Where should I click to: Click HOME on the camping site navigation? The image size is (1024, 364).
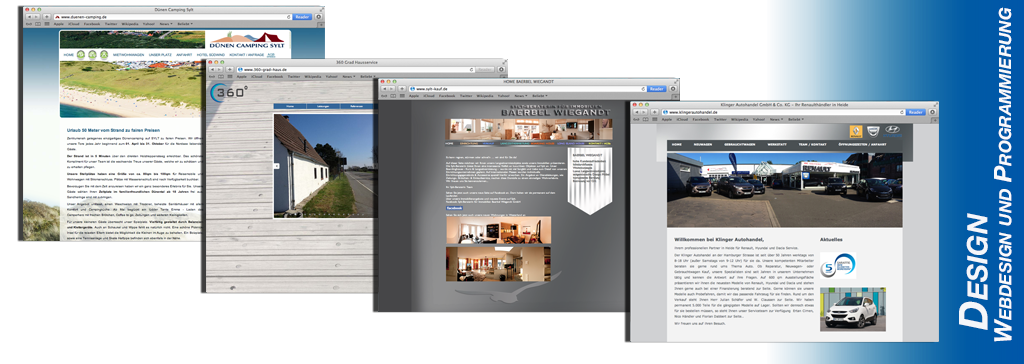[x=69, y=55]
